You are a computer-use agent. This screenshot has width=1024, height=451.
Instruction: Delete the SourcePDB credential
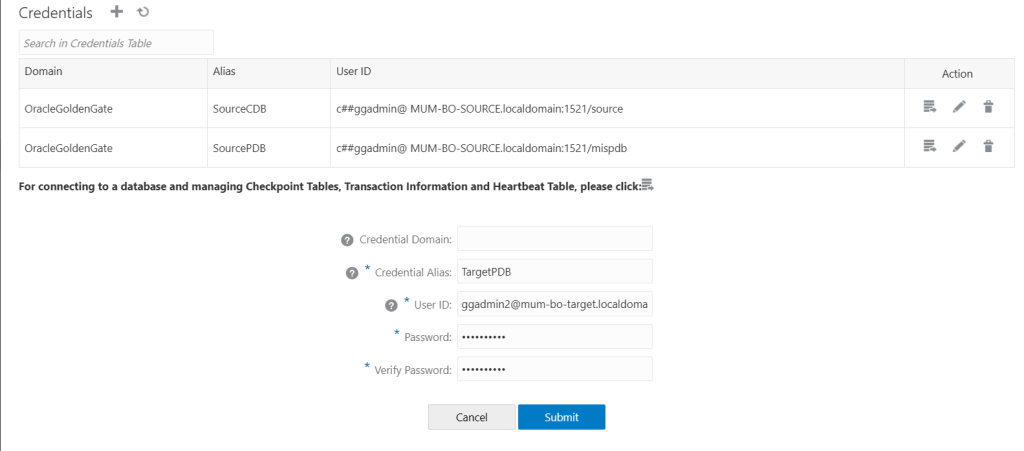tap(988, 147)
